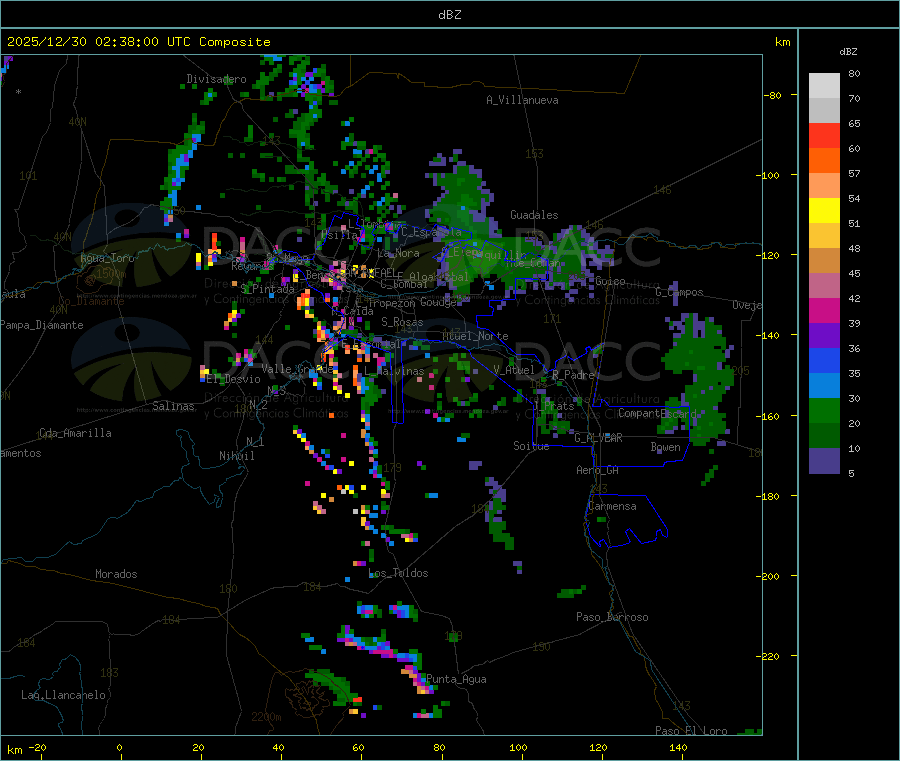
Task: Click the 2200m elevation contour label
Action: point(266,717)
